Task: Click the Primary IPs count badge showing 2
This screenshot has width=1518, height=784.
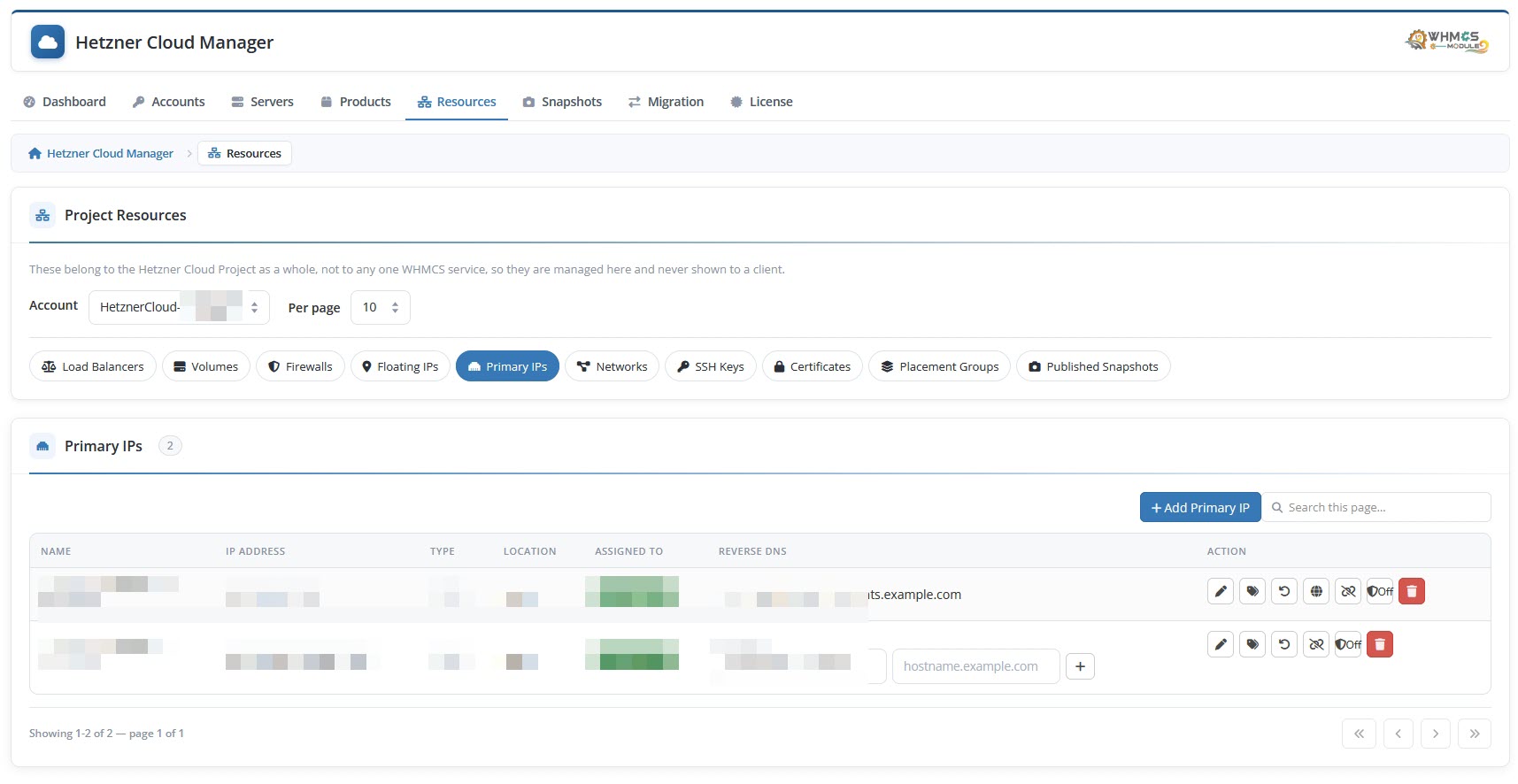Action: click(x=170, y=445)
